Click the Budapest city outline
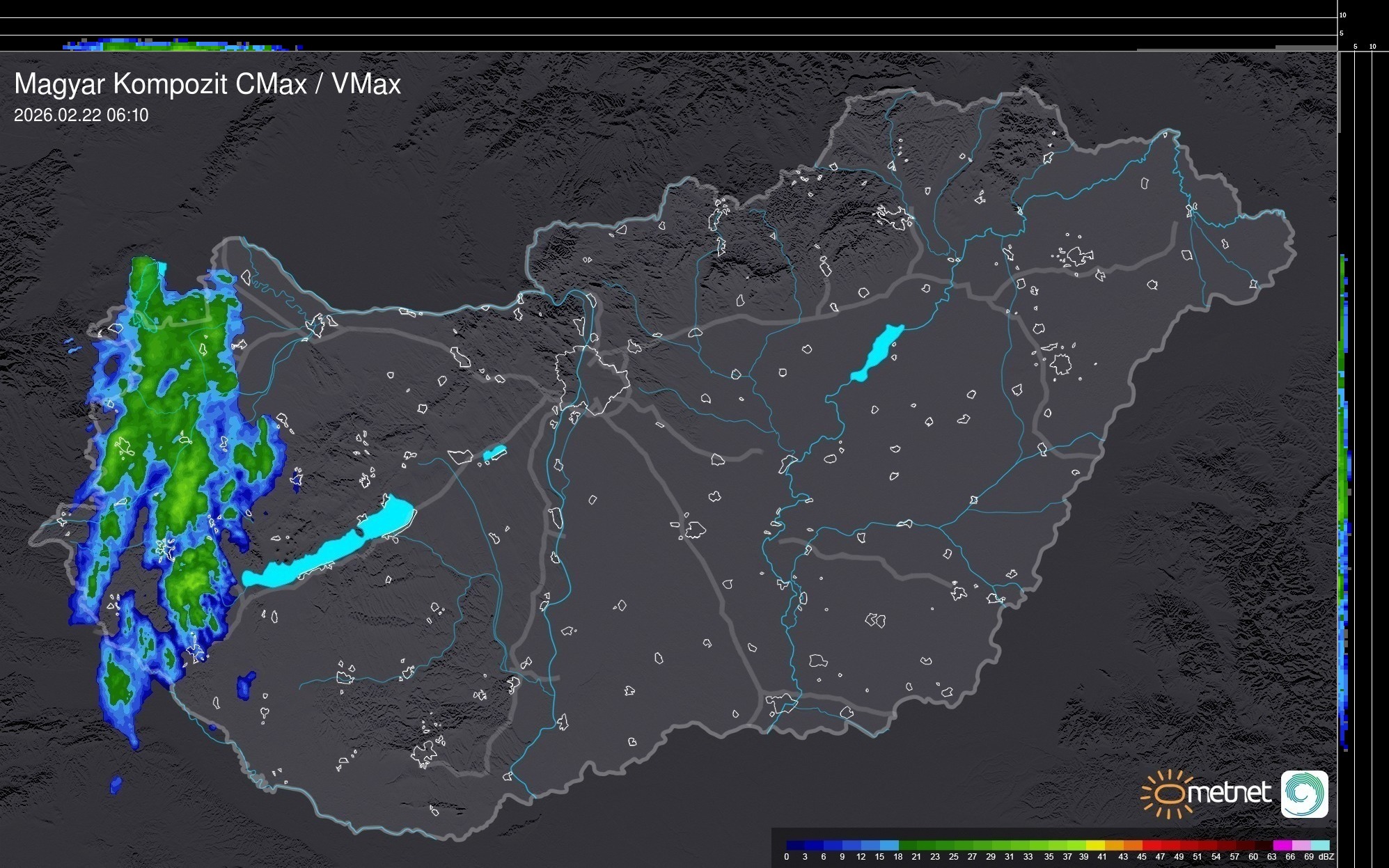 point(592,379)
